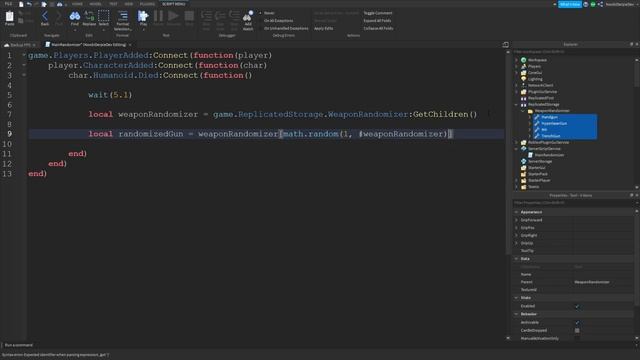
Task: Collapse the ReplicatedStorage tree node
Action: [516, 104]
